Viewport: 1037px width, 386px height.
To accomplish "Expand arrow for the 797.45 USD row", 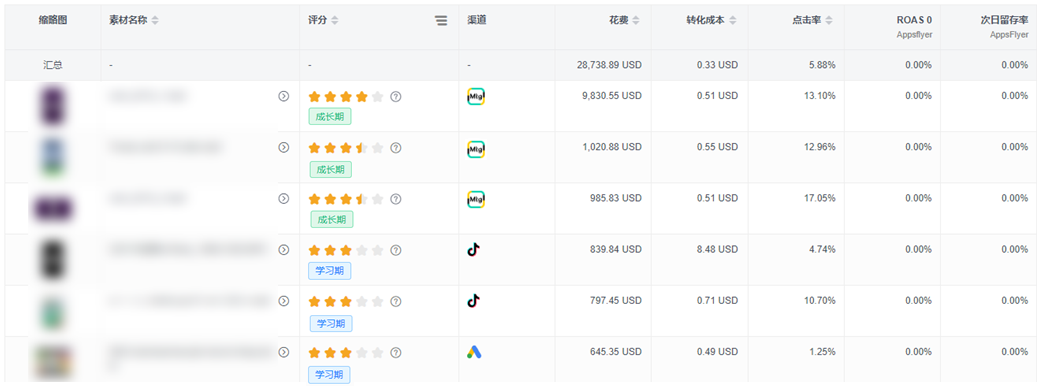I will point(284,301).
